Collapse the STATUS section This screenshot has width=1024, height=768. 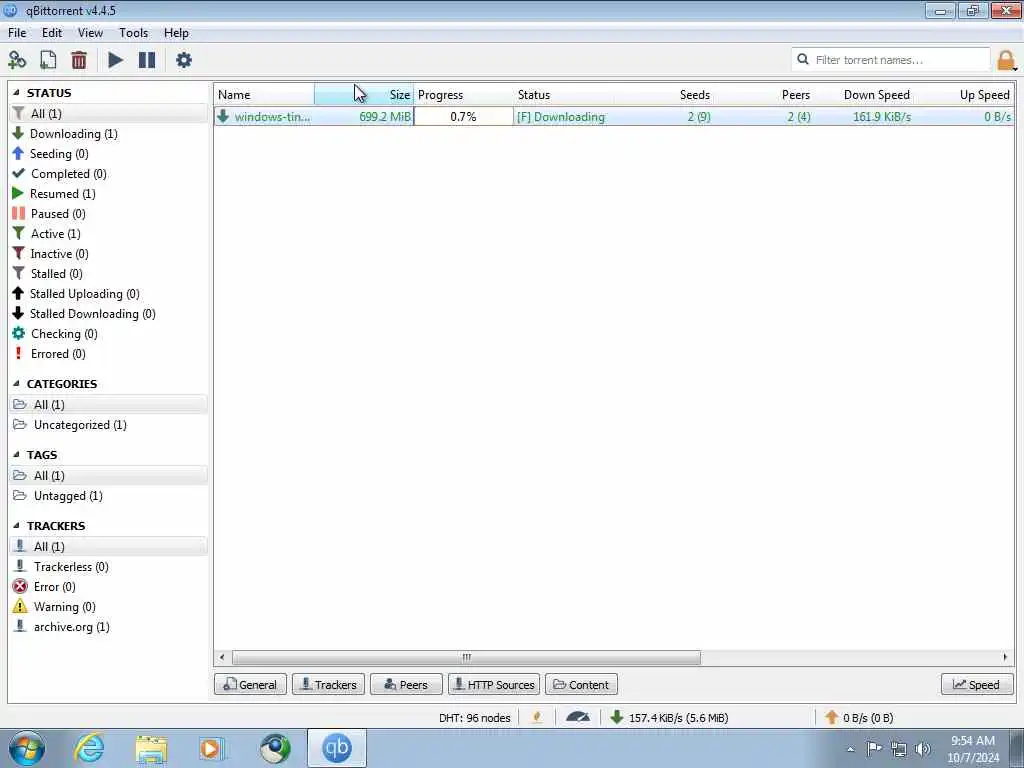16,93
